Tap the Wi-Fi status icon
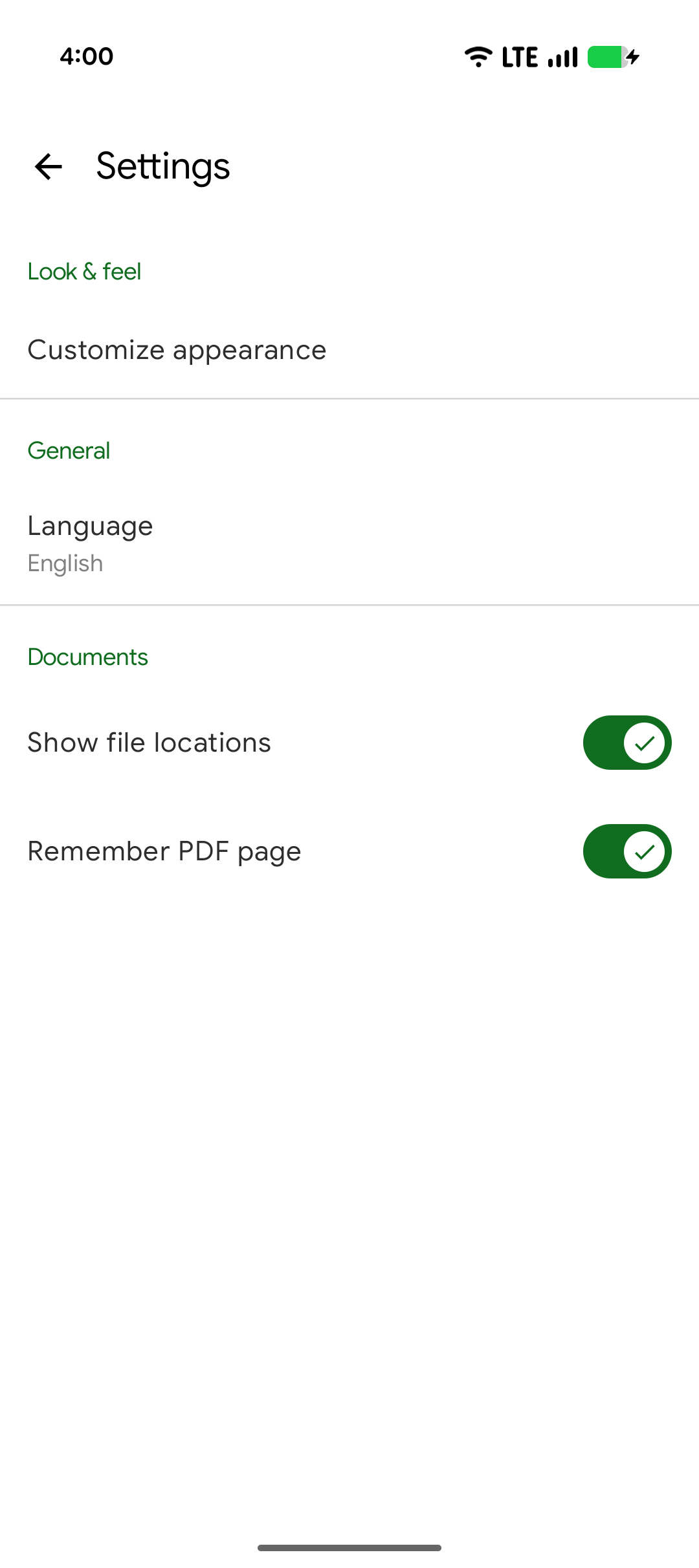The width and height of the screenshot is (699, 1568). point(478,57)
